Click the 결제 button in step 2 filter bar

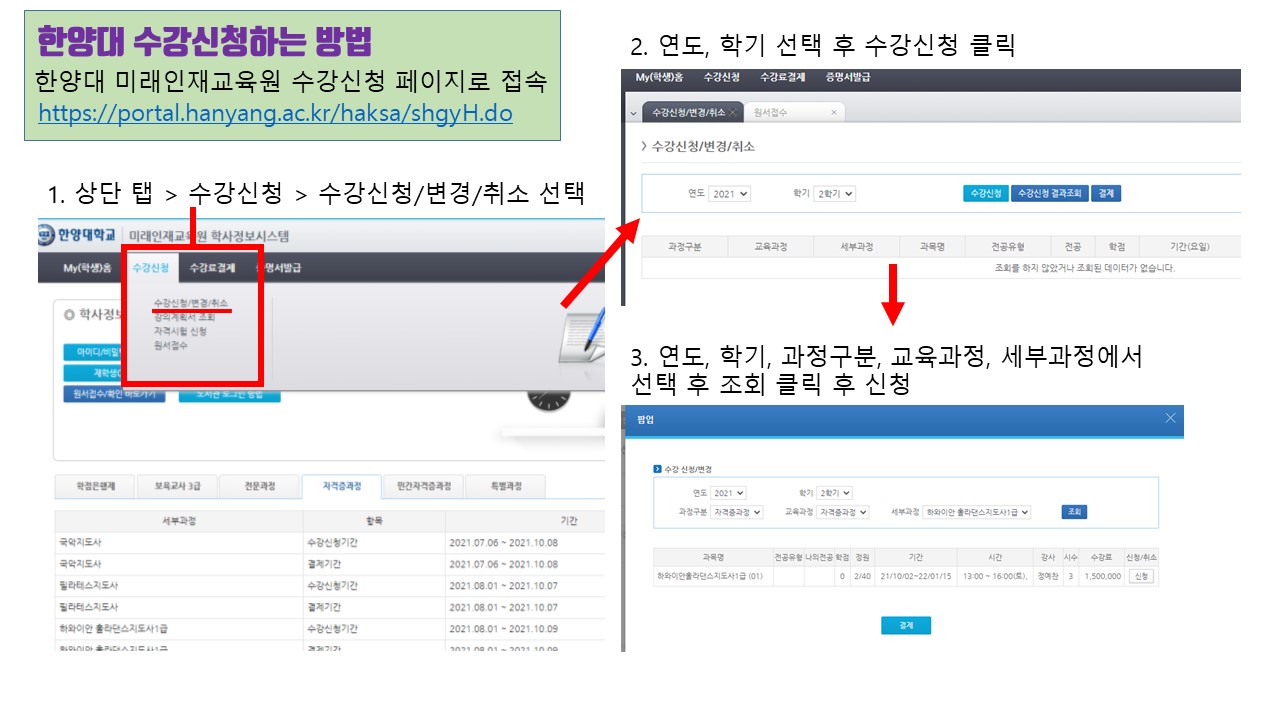[x=1105, y=194]
